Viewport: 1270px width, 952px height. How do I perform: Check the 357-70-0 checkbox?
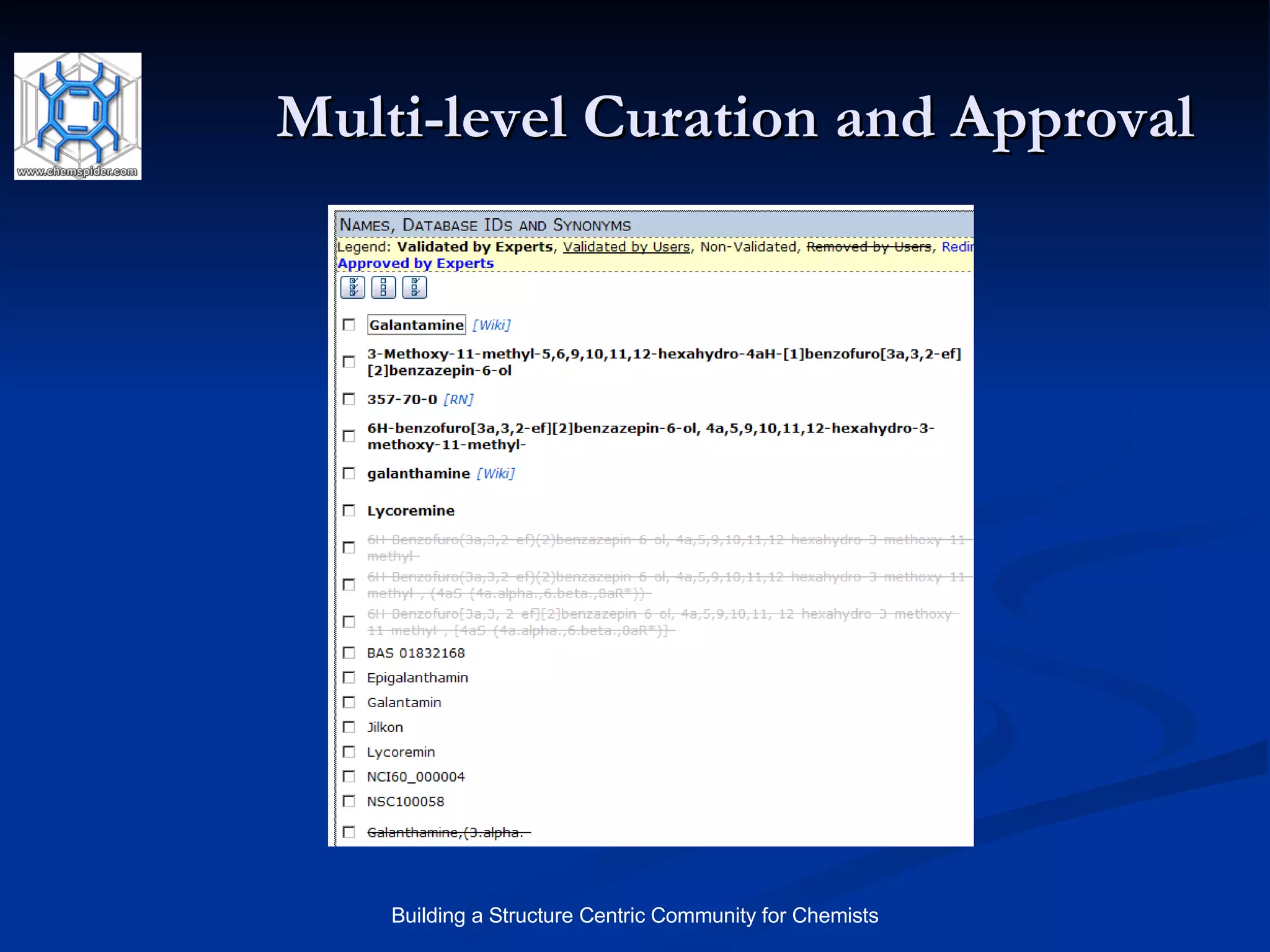coord(349,399)
